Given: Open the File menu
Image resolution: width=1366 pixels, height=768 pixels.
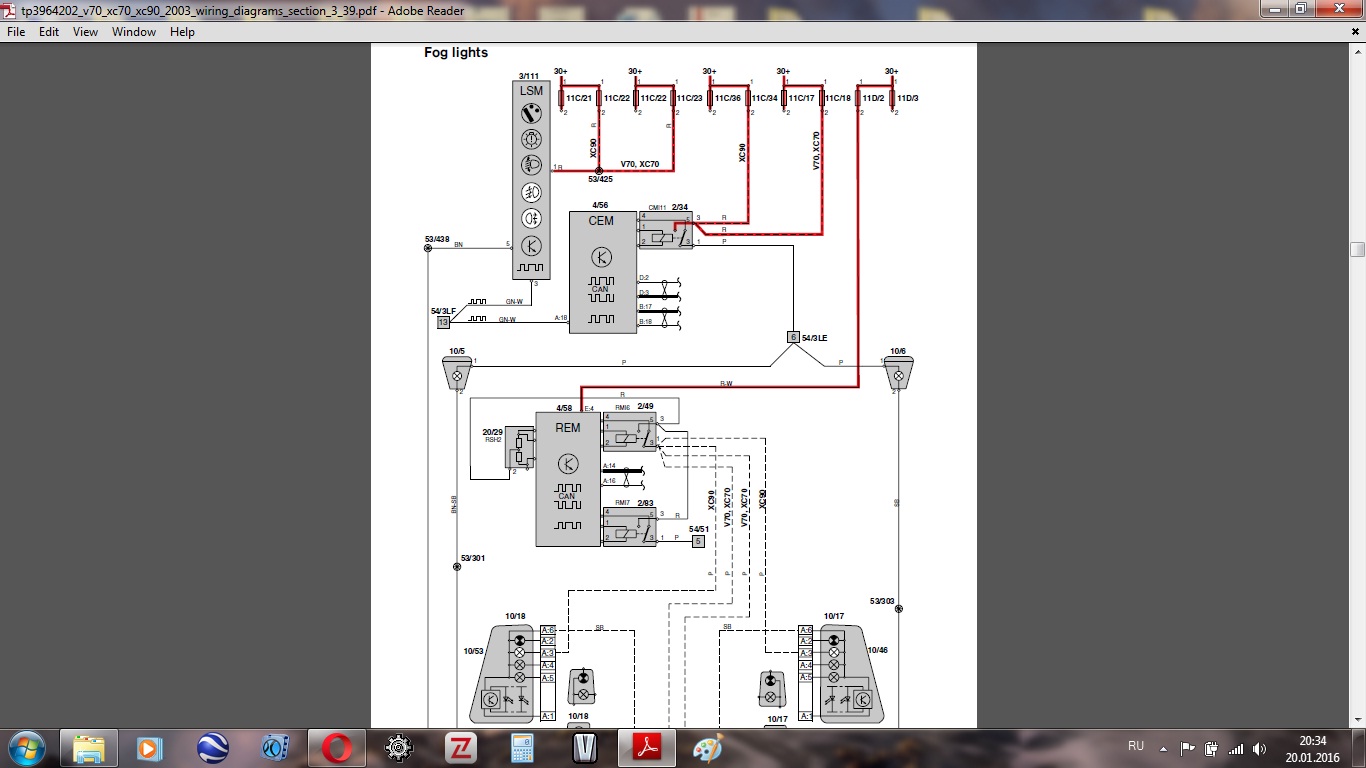Looking at the screenshot, I should [x=16, y=32].
